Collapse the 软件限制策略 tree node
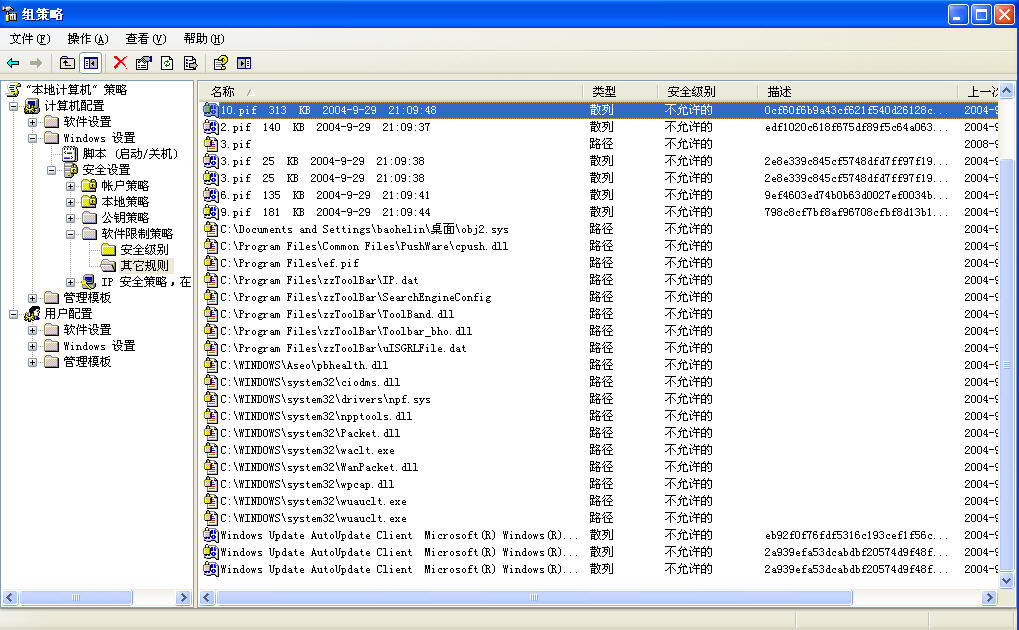Screen dimensions: 1019x630 [71, 234]
